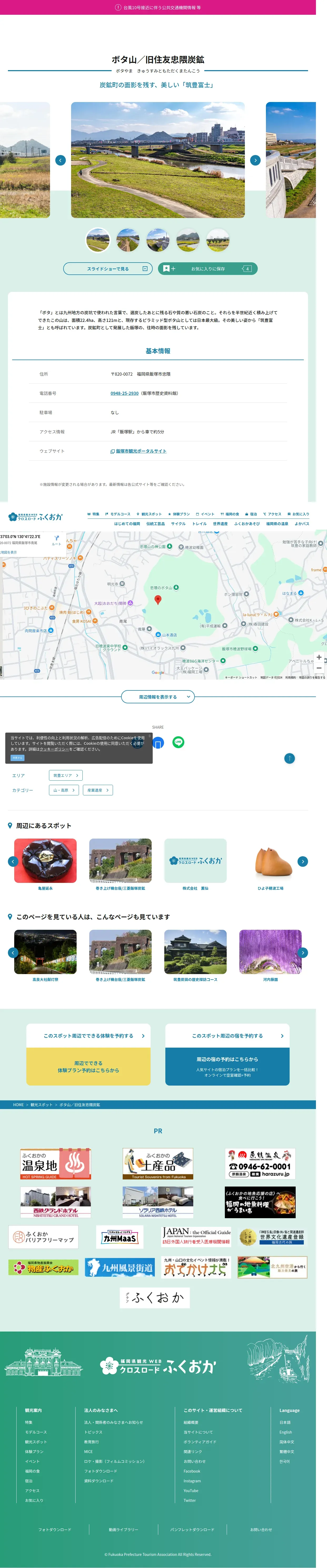Viewport: 327px width, 1568px height.
Task: Click お気に入りに保存 button
Action: point(208,268)
